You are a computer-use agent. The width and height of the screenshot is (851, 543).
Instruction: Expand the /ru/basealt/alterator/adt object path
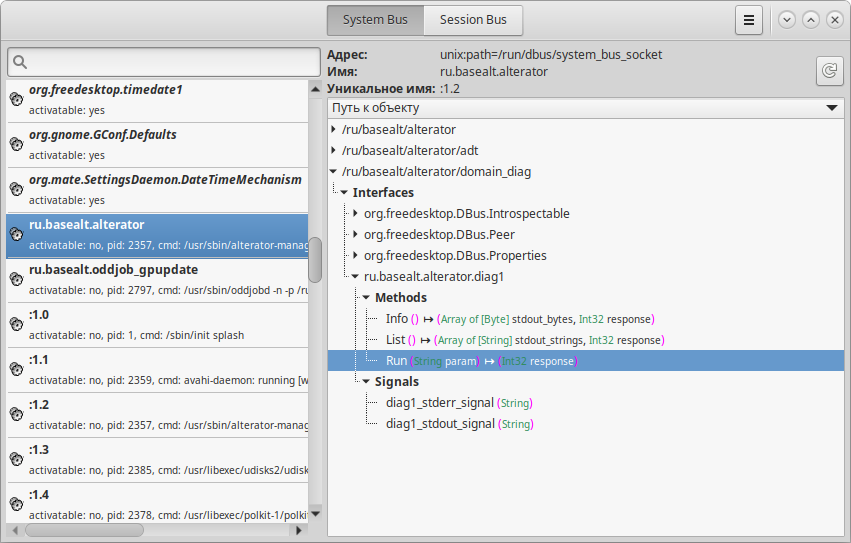coord(333,151)
